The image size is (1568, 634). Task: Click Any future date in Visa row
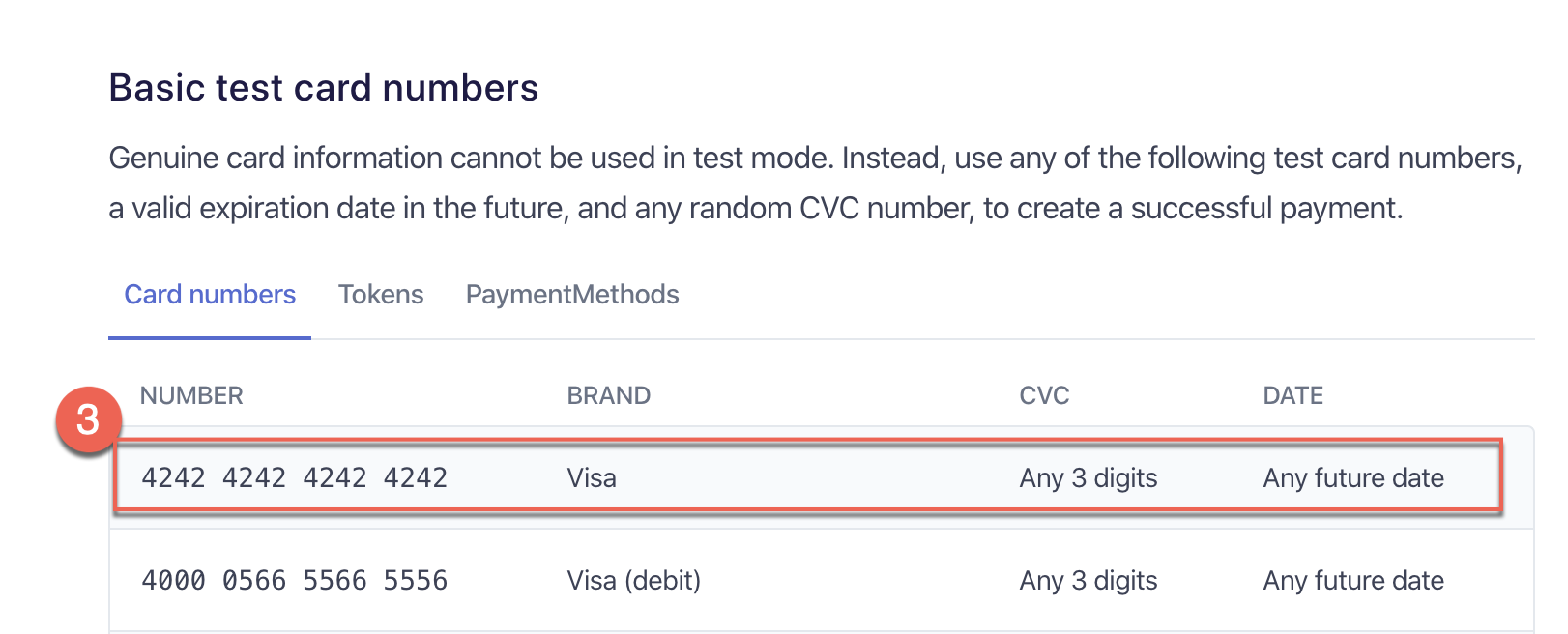1353,478
